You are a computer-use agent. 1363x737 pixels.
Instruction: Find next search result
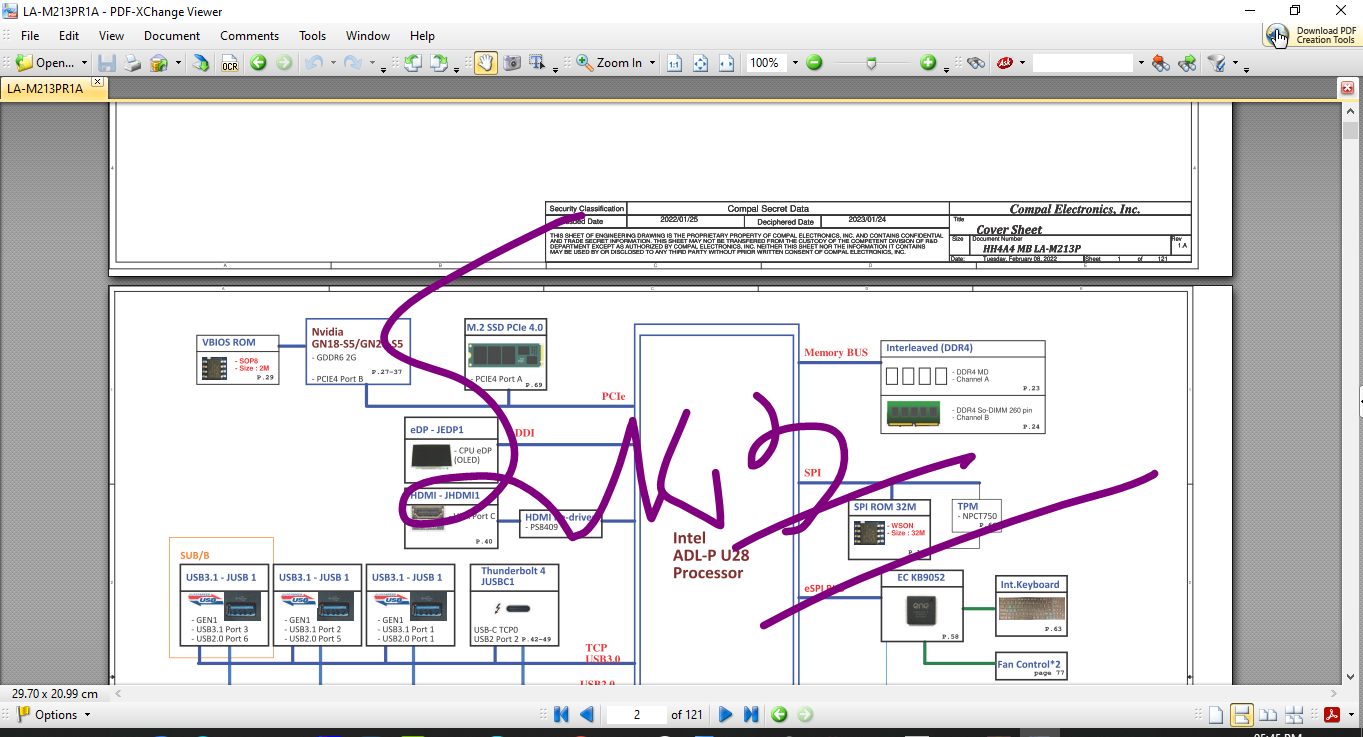point(1188,63)
